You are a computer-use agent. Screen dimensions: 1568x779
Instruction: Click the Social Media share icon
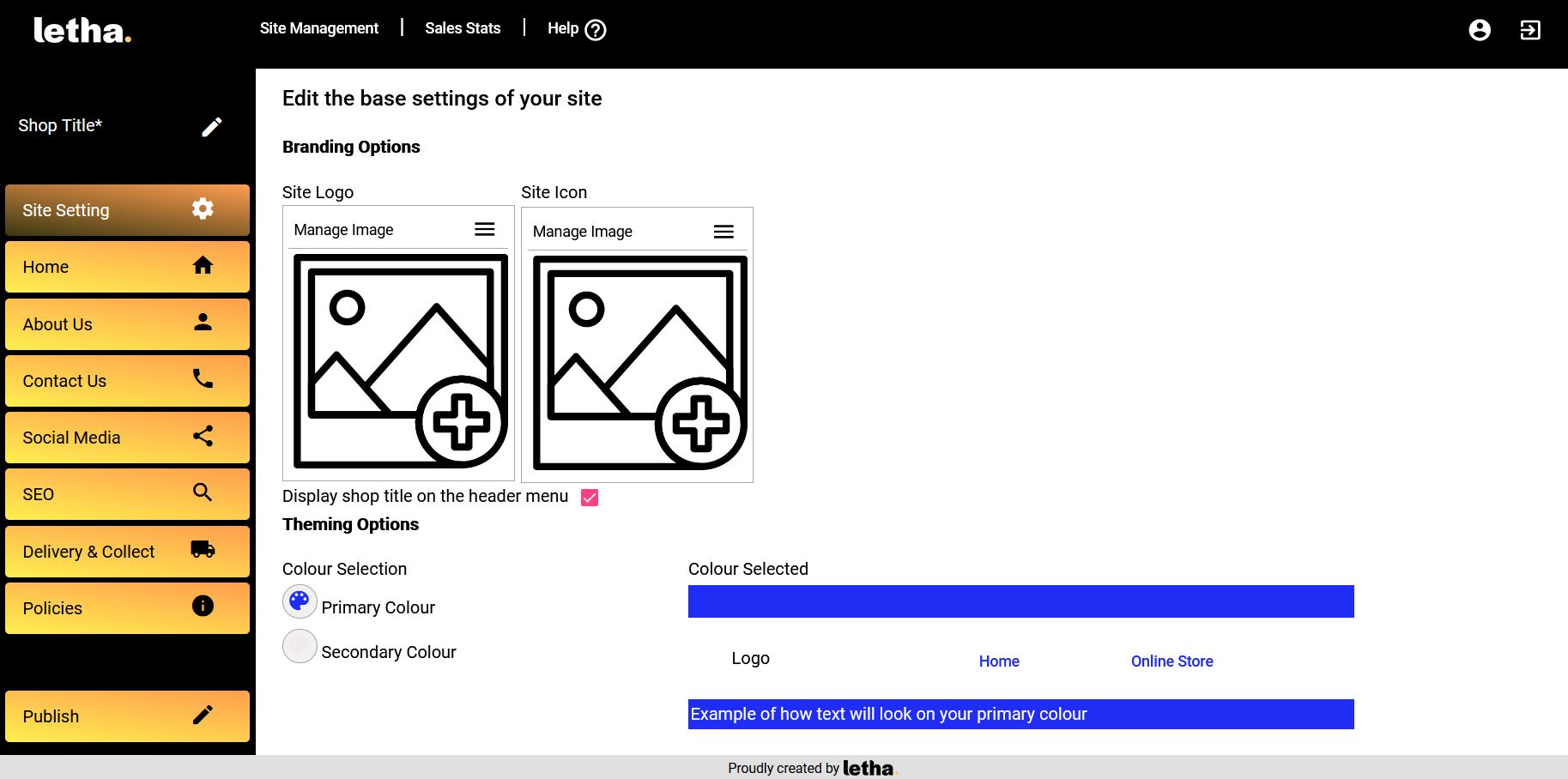coord(203,436)
